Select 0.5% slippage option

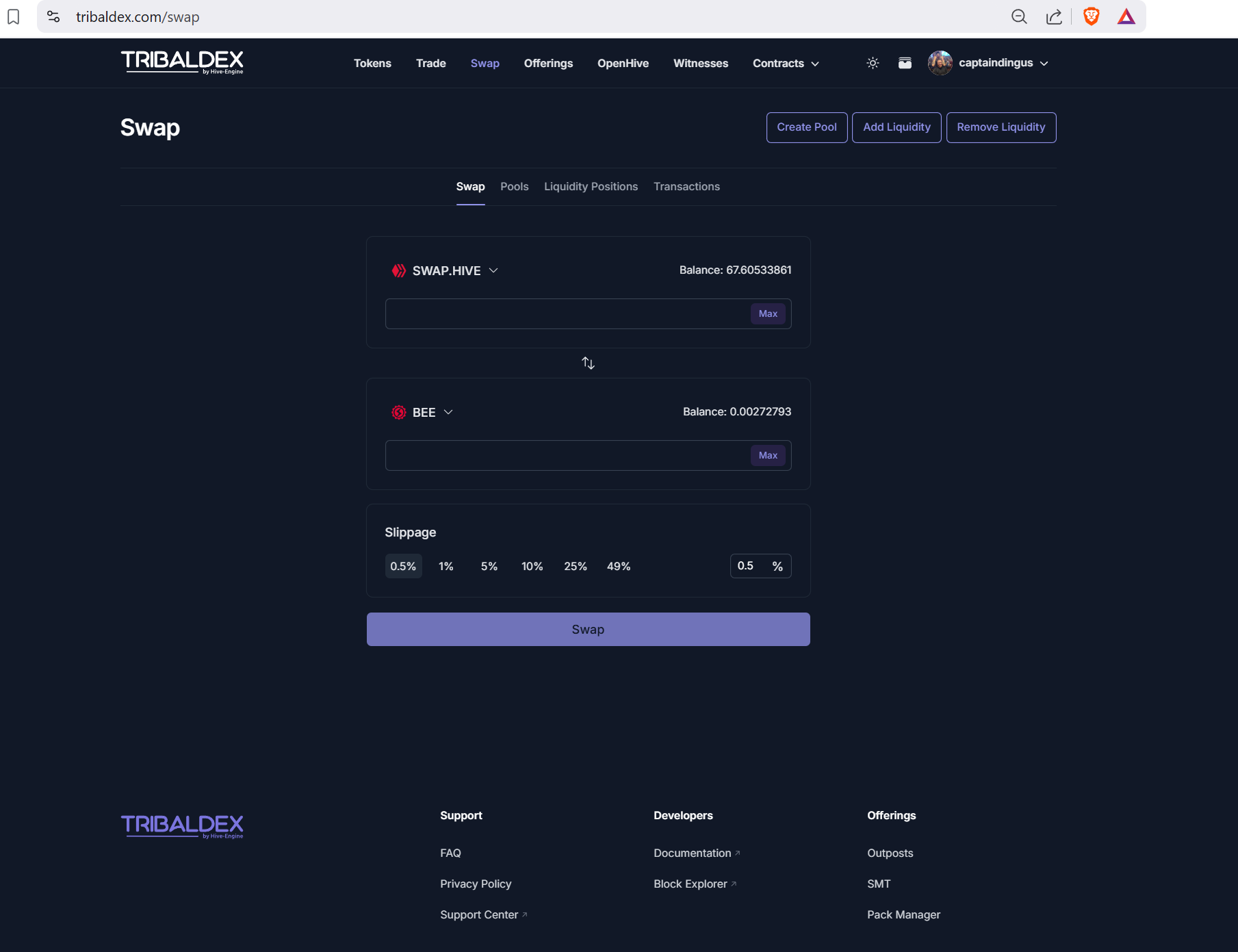[x=403, y=567]
